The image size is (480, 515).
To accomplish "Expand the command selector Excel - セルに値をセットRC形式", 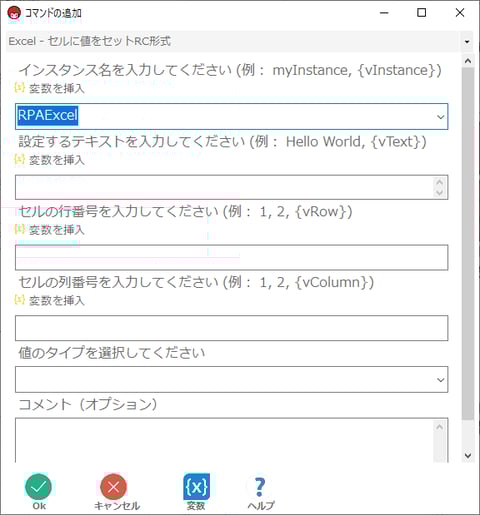I will pos(467,42).
